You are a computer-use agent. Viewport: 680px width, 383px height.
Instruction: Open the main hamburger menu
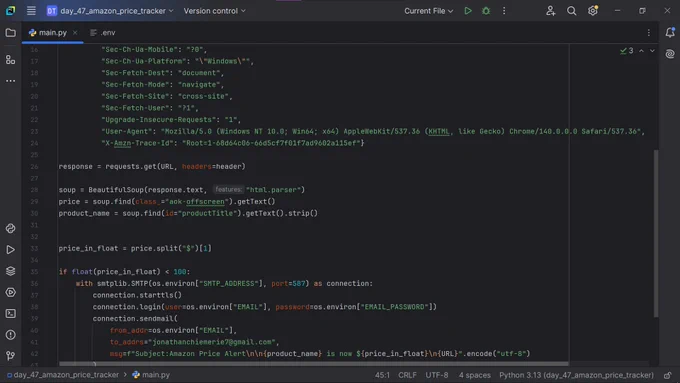pos(31,11)
